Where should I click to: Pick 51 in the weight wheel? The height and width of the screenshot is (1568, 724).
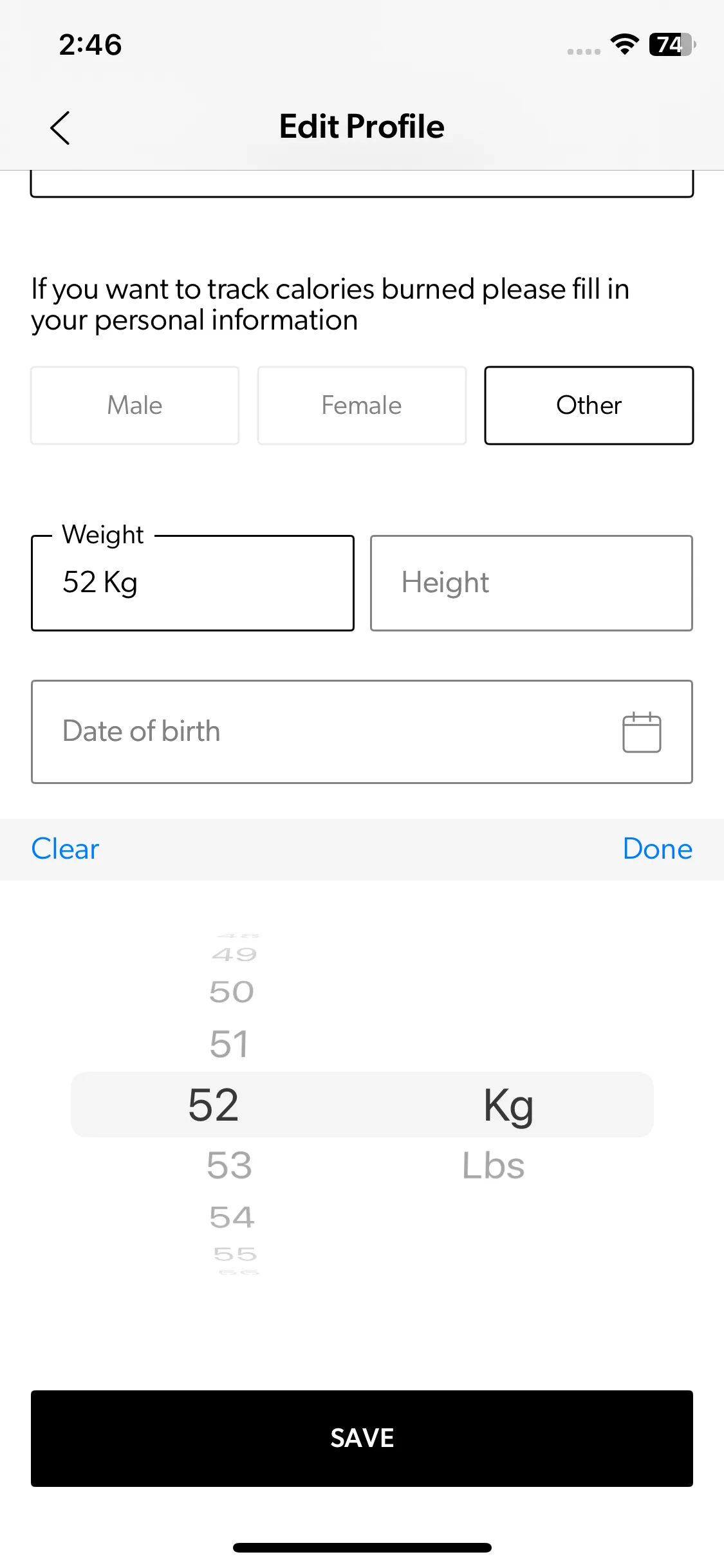click(x=229, y=1044)
